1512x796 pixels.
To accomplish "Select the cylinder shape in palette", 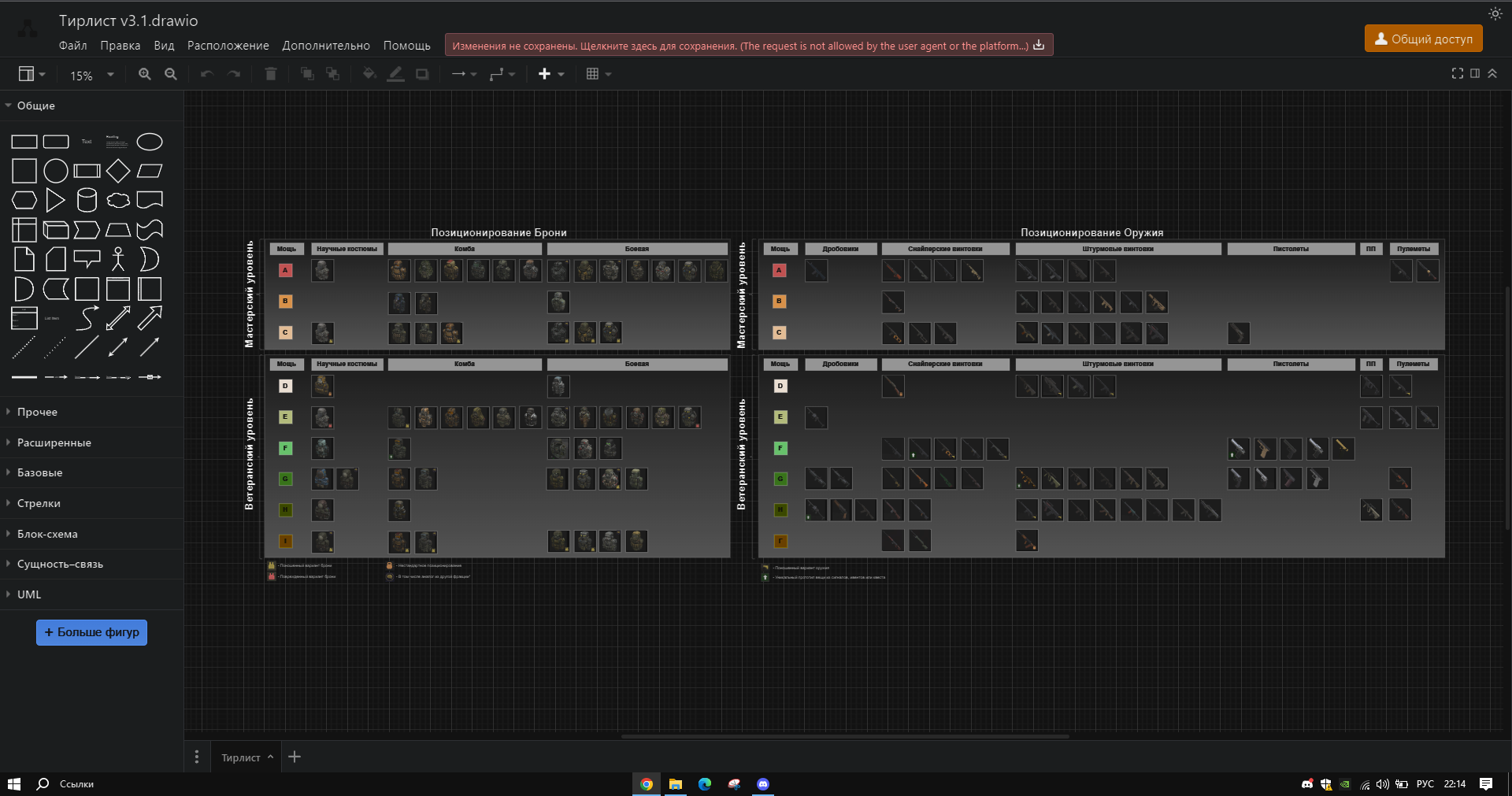I will pos(87,200).
